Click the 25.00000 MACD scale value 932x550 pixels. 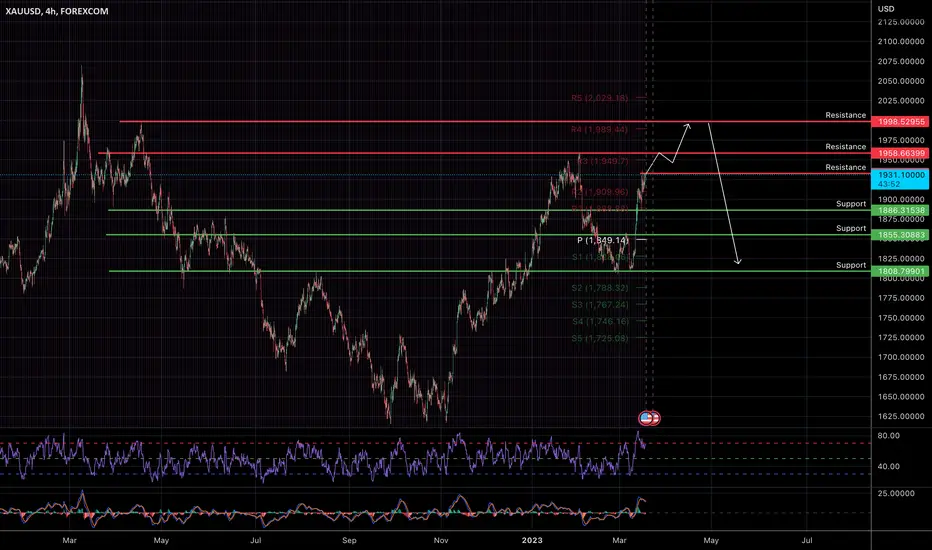[x=896, y=494]
